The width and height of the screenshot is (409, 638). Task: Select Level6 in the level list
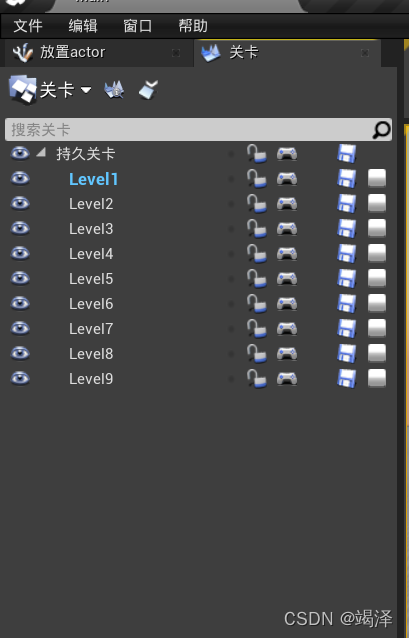tap(91, 304)
